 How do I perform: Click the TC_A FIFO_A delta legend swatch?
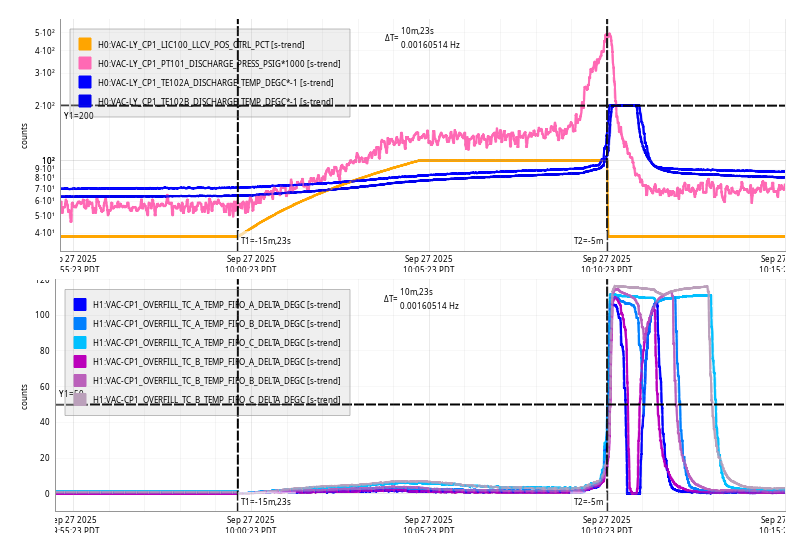80,305
